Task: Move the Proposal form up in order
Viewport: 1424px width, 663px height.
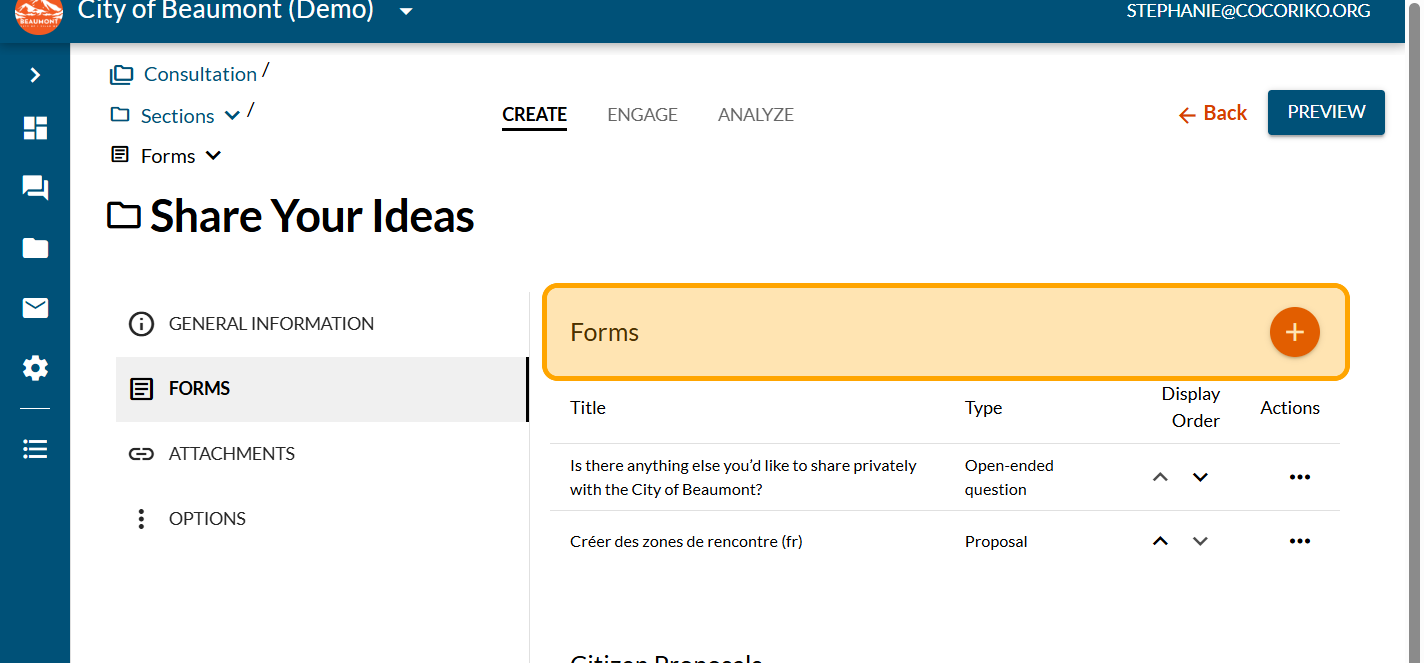Action: 1160,541
